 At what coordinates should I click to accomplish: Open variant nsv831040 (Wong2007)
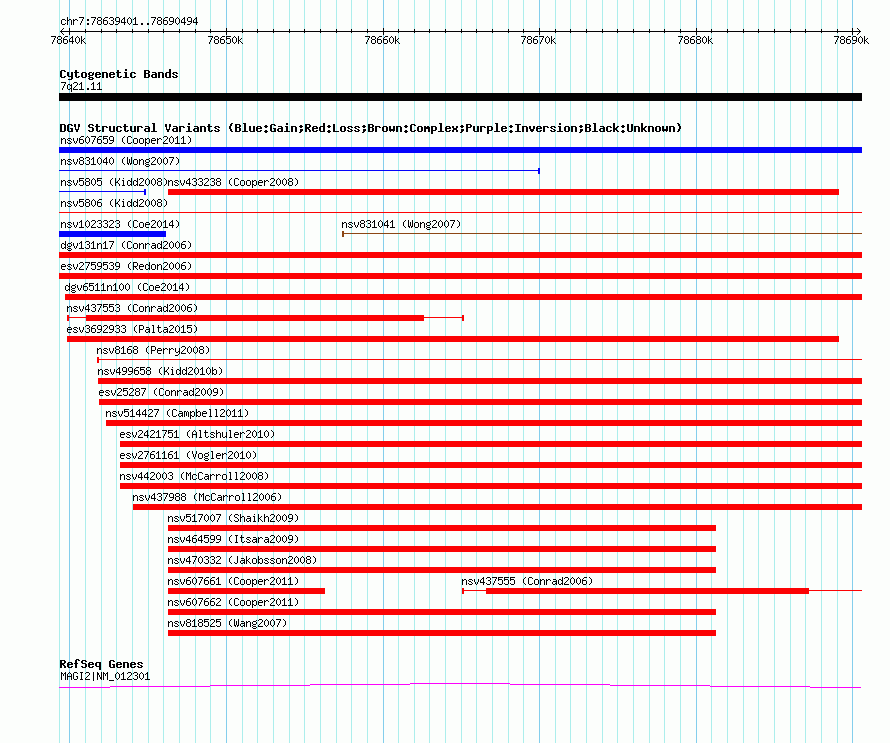[120, 161]
